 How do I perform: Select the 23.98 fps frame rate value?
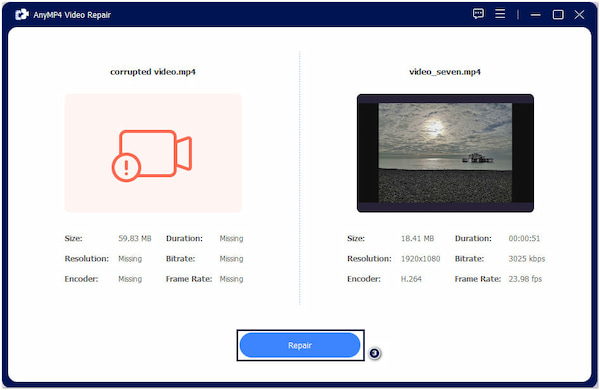click(525, 279)
